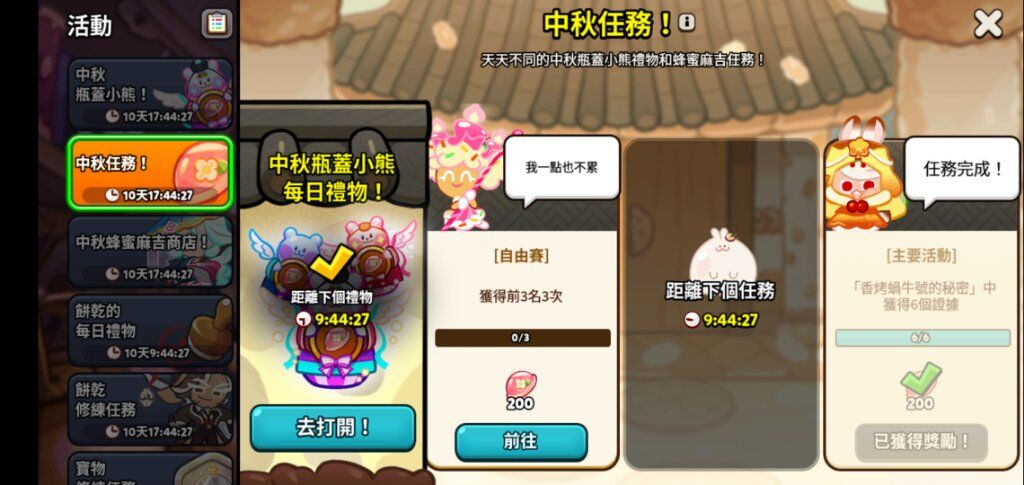This screenshot has height=485, width=1024.
Task: Close the event screen with X
Action: click(x=988, y=24)
